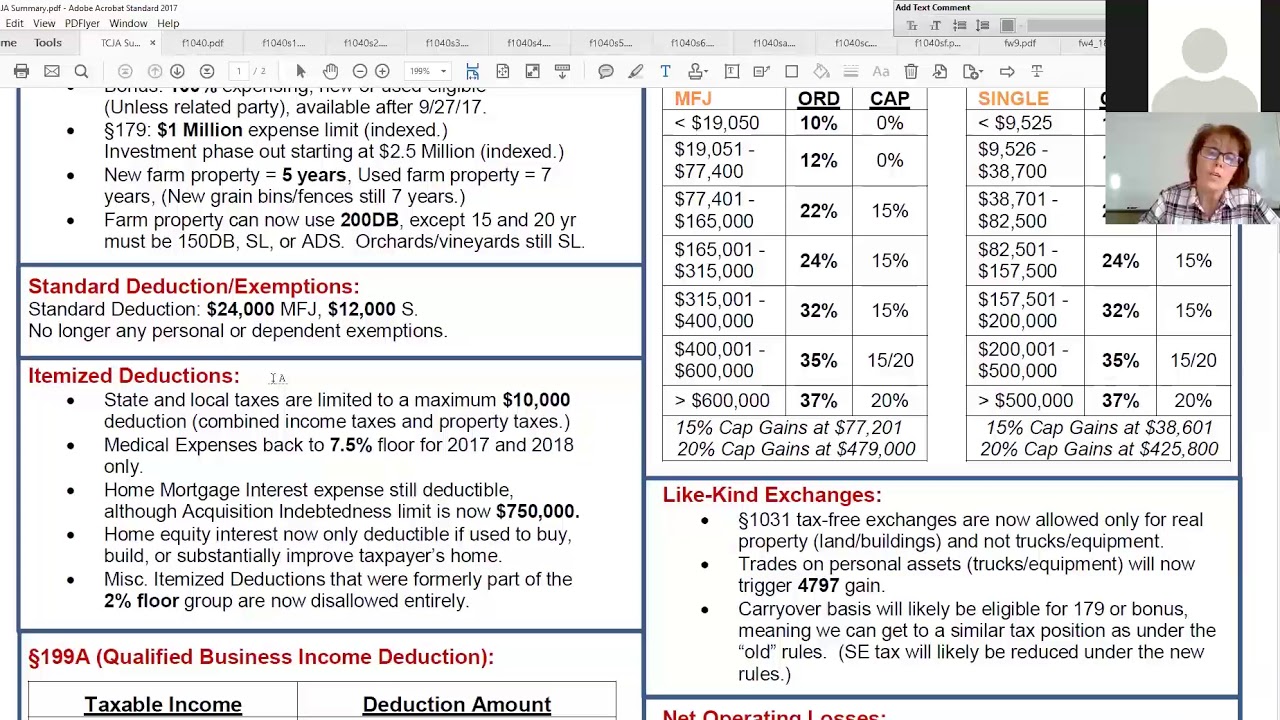Click the 'Like-Kind Exchanges:' heading
The image size is (1280, 720).
[772, 495]
